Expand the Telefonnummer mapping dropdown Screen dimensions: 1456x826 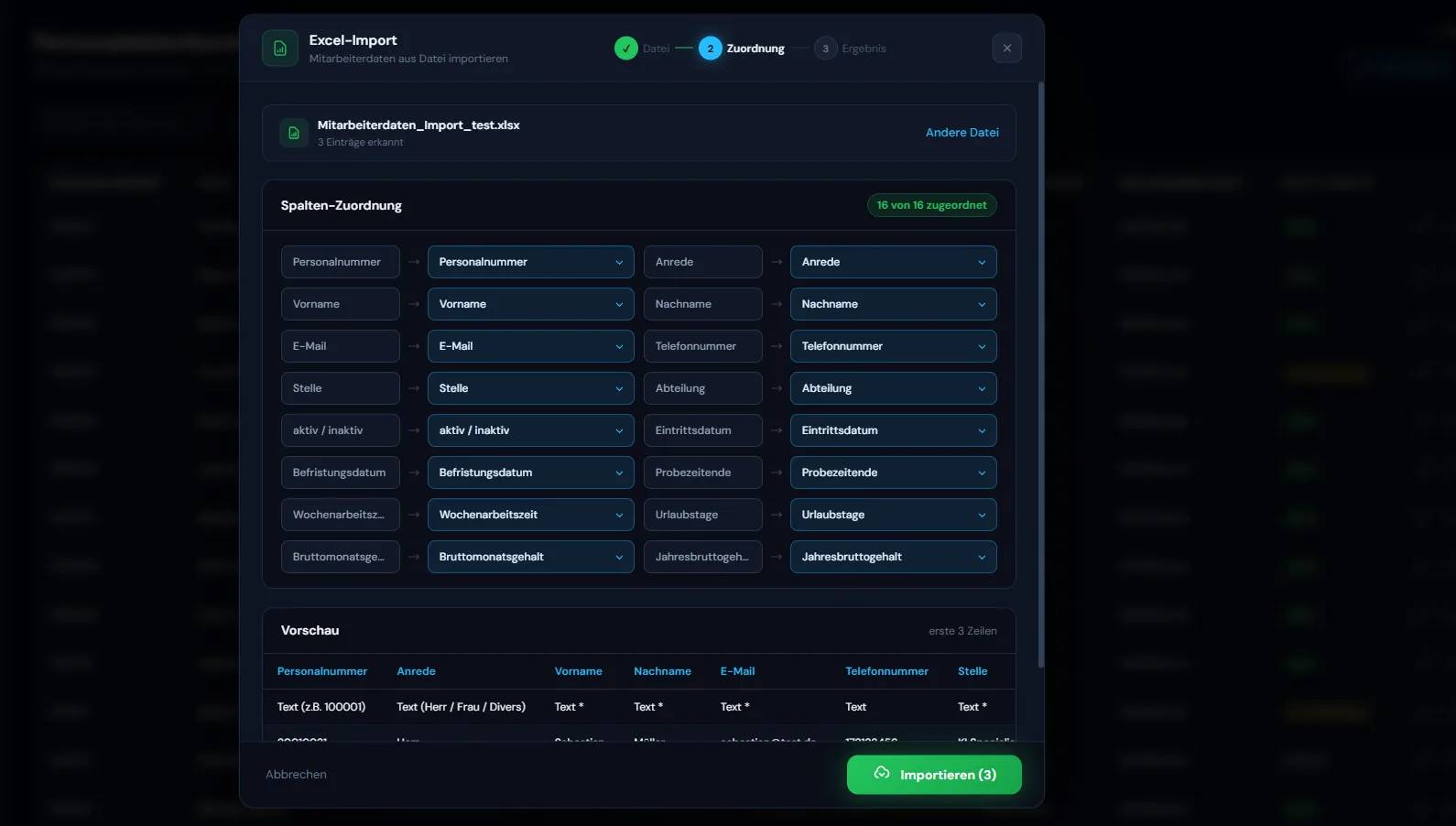click(x=893, y=346)
